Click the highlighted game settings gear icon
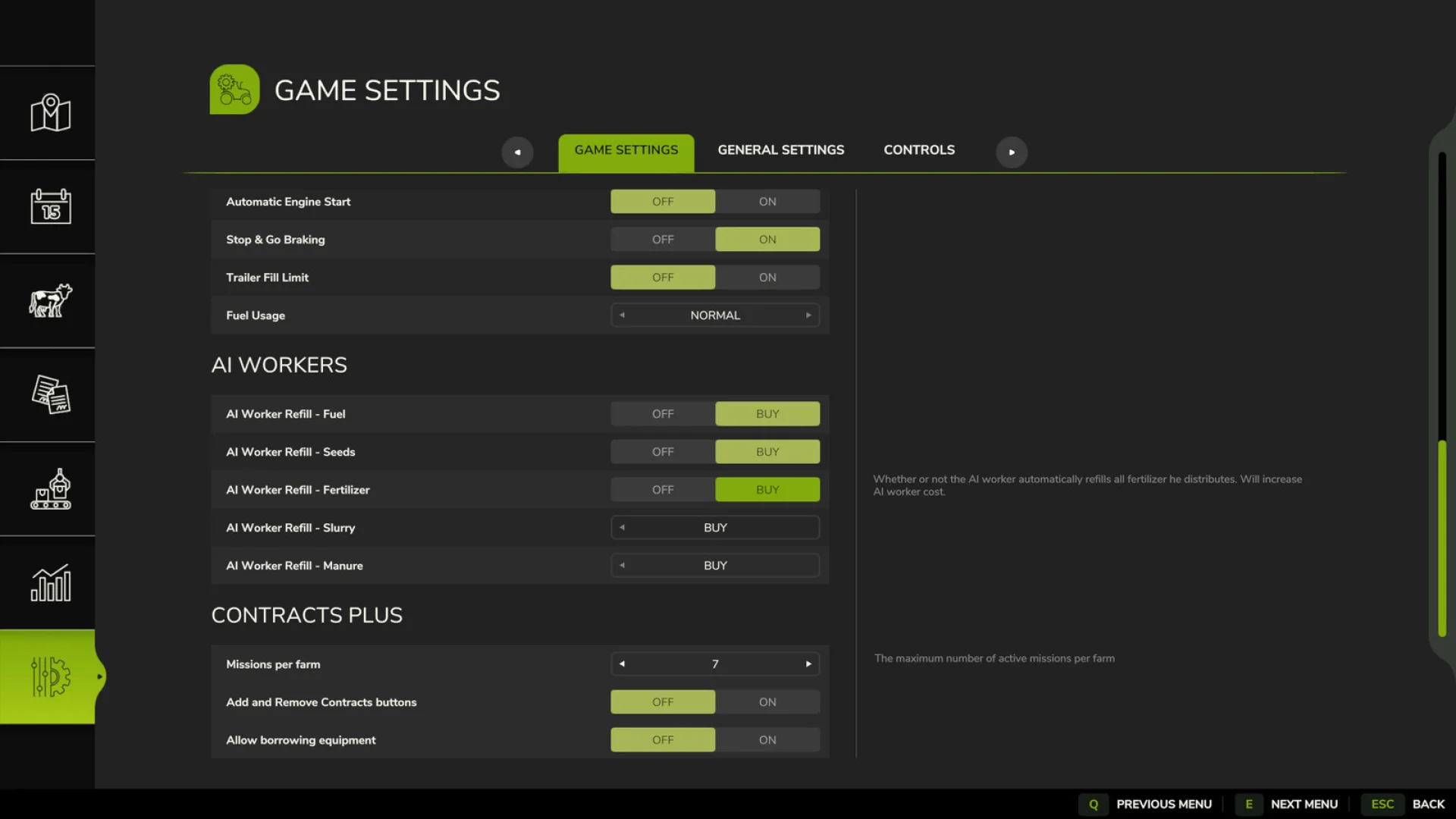 click(49, 676)
